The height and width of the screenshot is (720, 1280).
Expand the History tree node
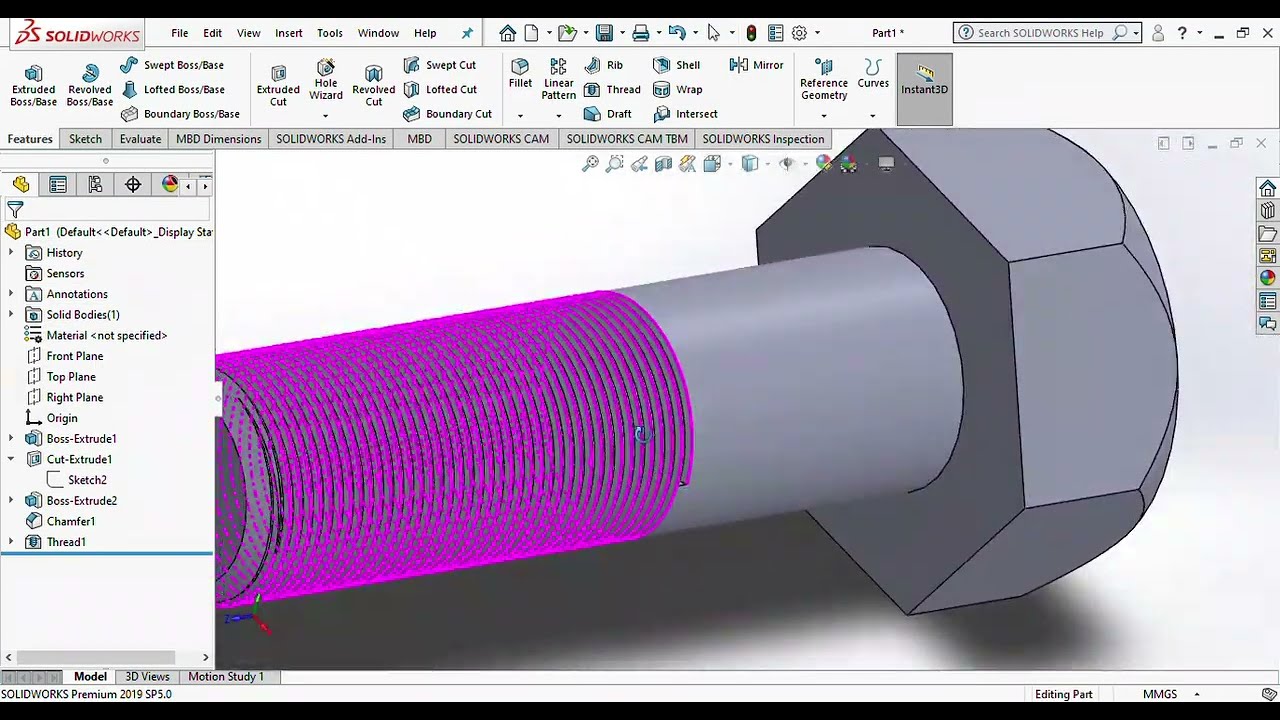coord(11,253)
